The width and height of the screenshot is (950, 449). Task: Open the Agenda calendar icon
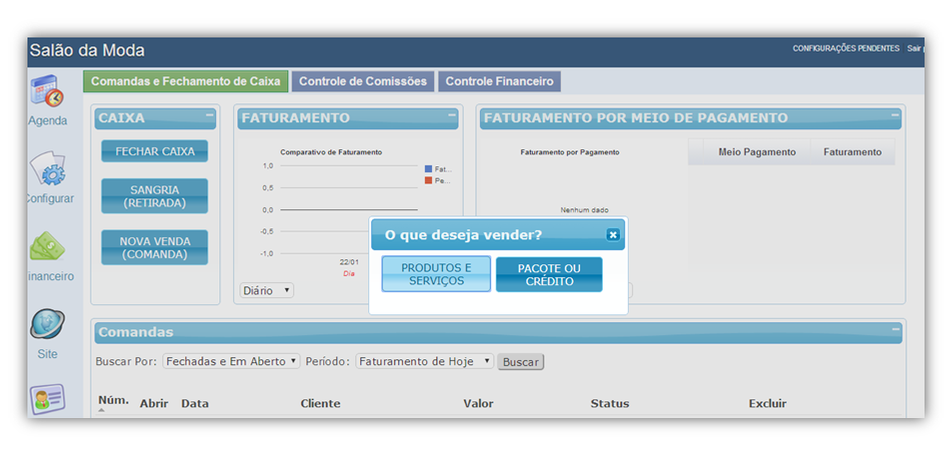pyautogui.click(x=47, y=91)
